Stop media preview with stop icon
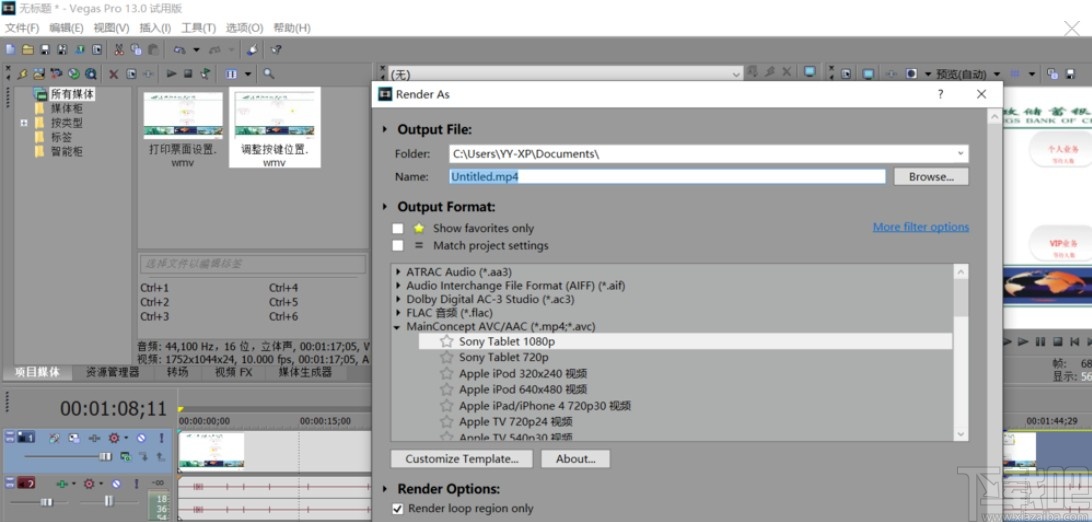 click(x=187, y=74)
